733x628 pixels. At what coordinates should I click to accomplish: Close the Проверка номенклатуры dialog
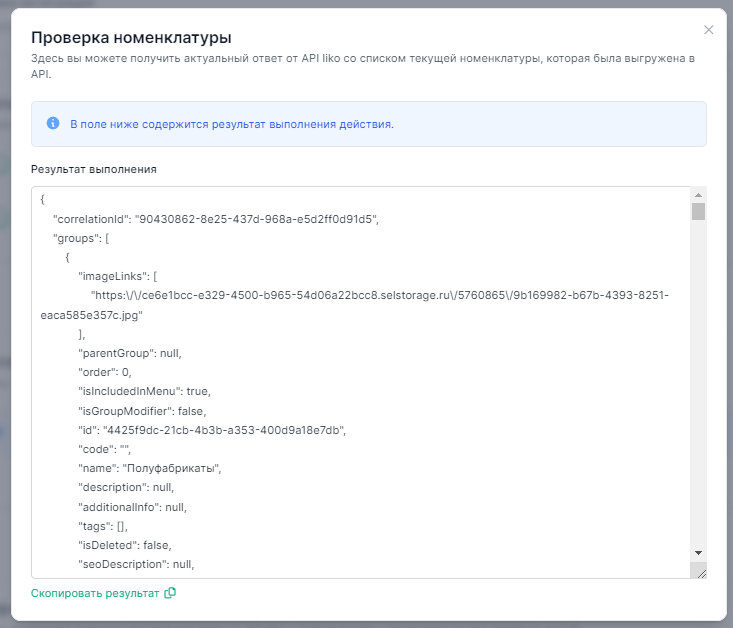[x=709, y=30]
